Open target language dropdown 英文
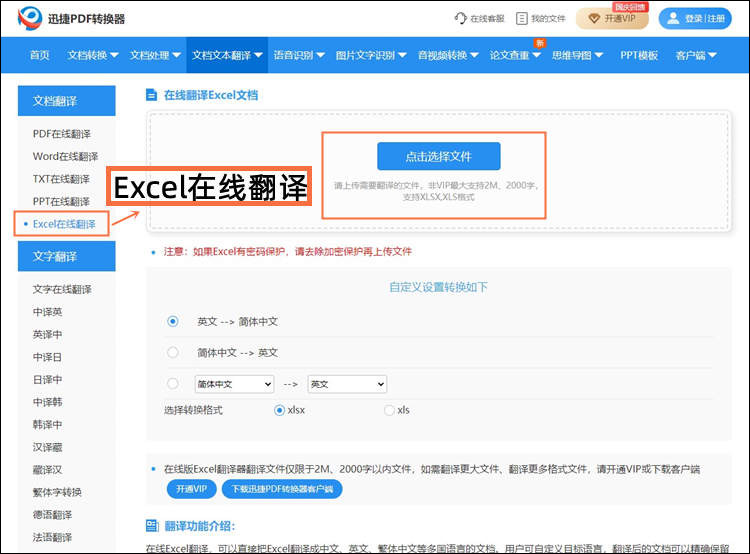This screenshot has width=750, height=554. pyautogui.click(x=347, y=384)
